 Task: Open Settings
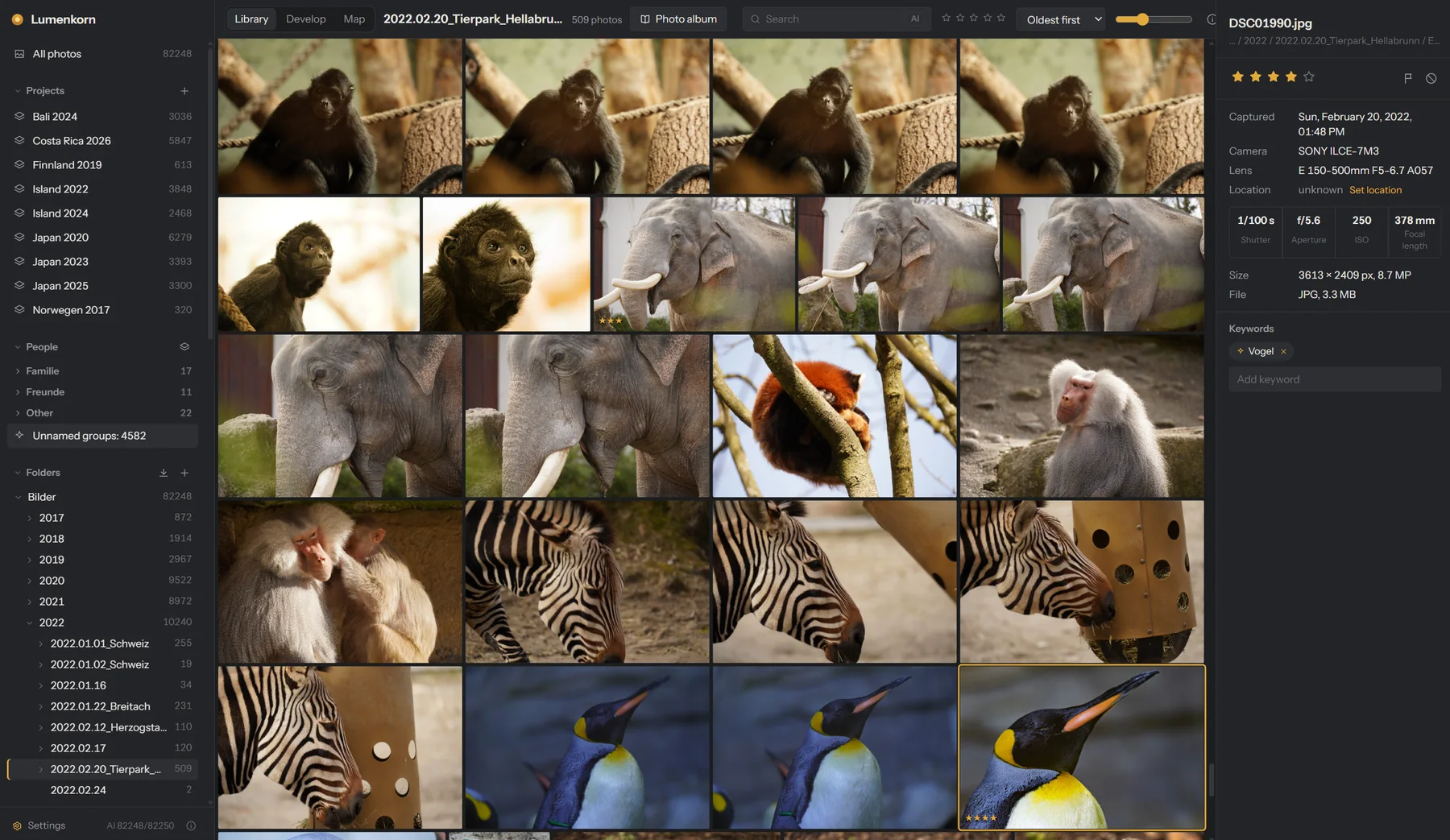tap(39, 826)
